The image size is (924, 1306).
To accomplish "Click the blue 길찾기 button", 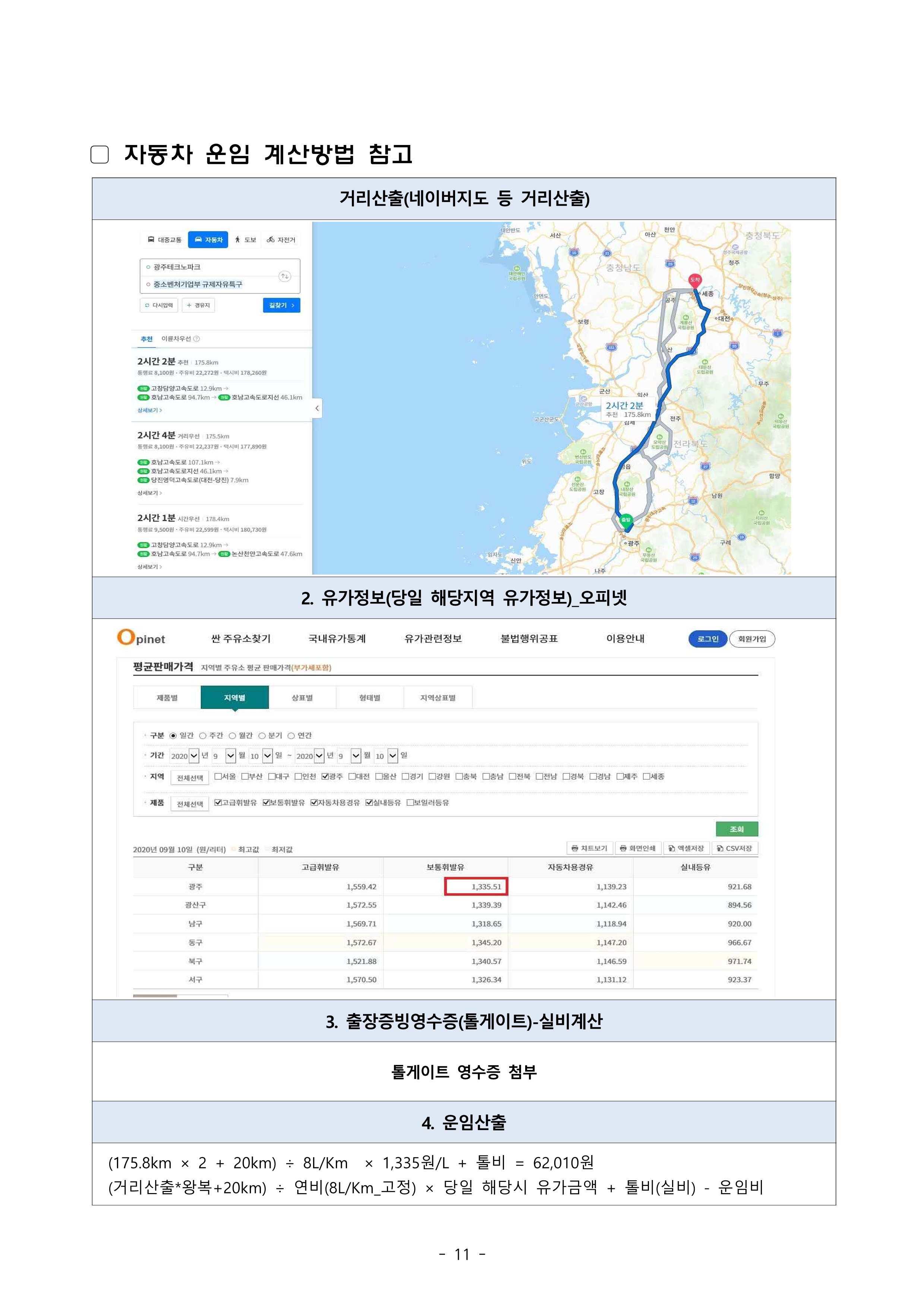I will (281, 306).
